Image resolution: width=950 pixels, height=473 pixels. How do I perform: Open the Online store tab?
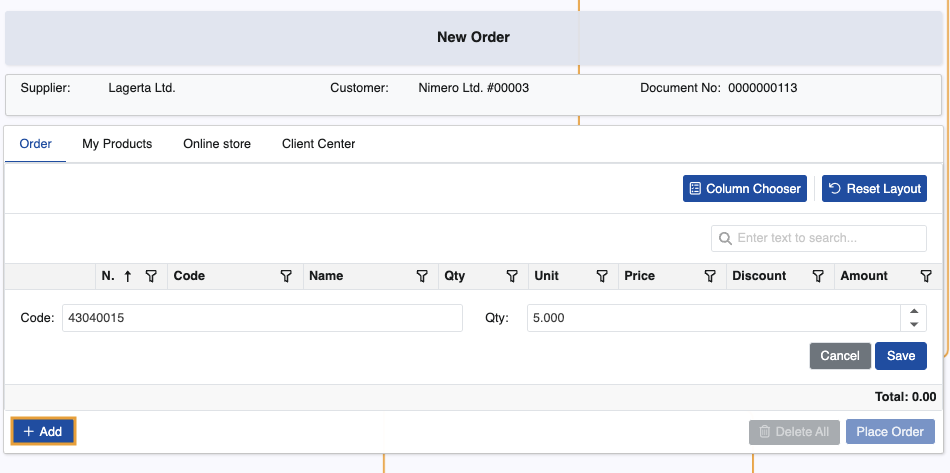pyautogui.click(x=217, y=144)
